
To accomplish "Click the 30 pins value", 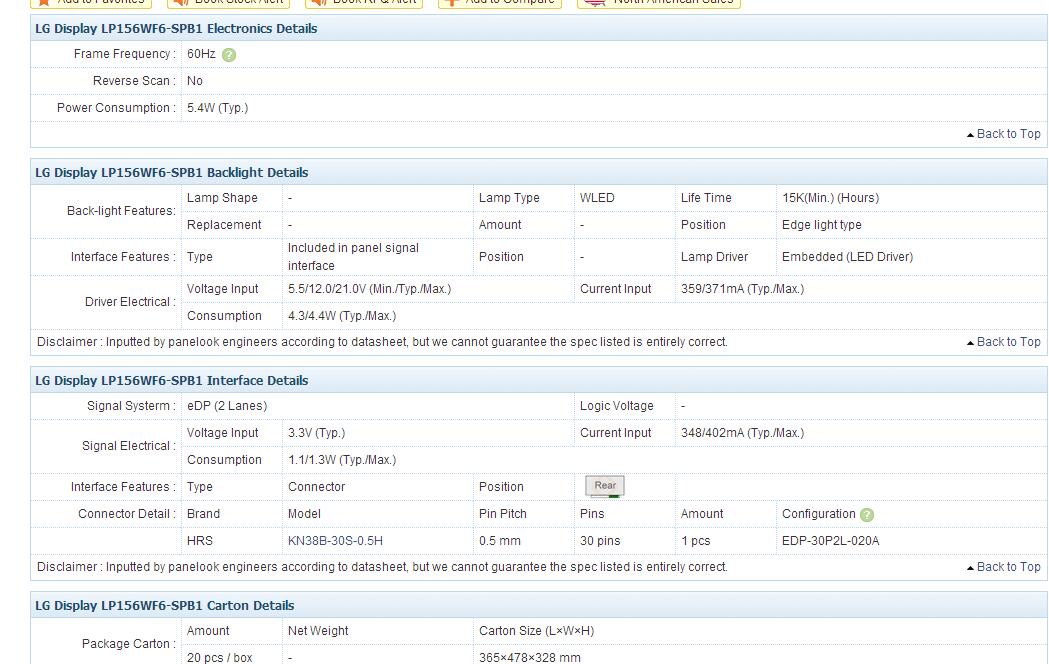I will (600, 540).
